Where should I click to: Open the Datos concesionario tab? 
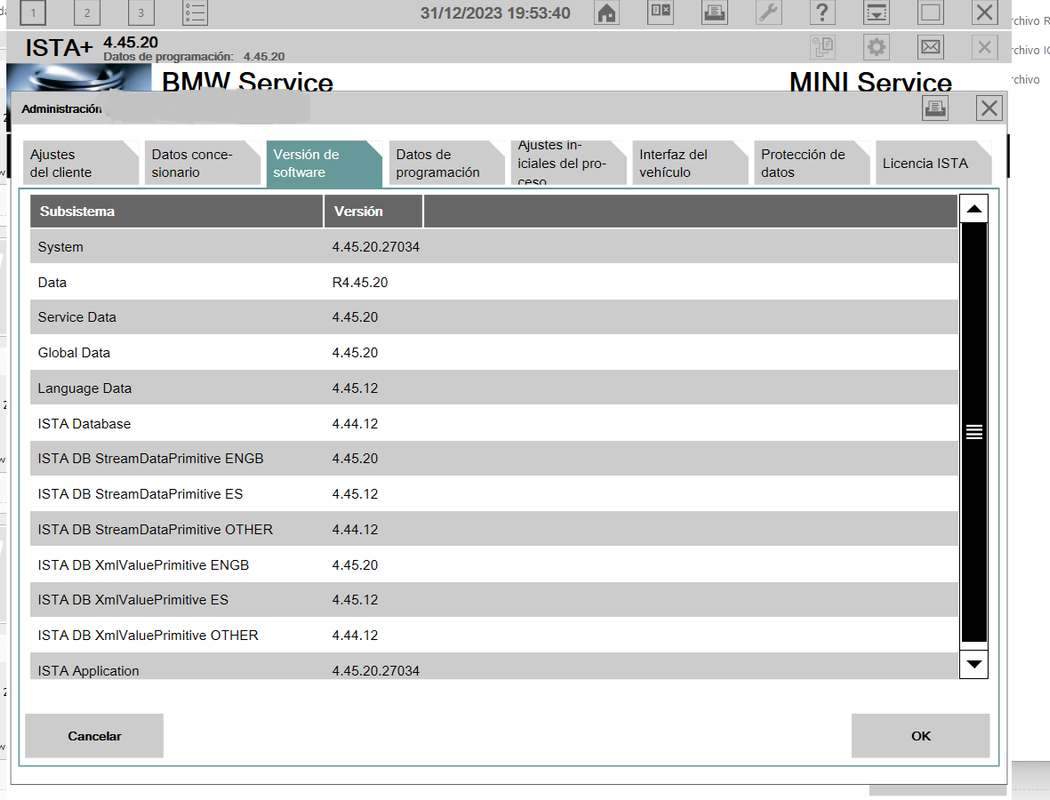[x=202, y=163]
